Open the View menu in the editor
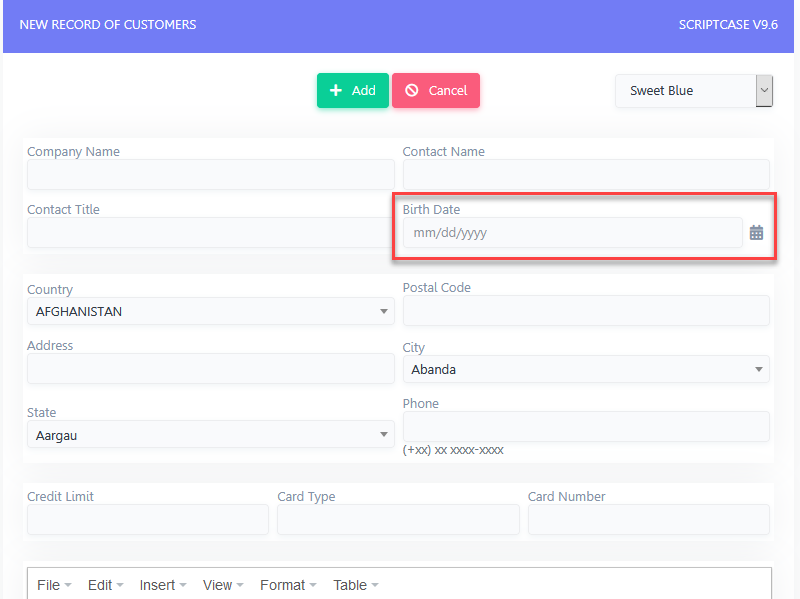 point(223,585)
